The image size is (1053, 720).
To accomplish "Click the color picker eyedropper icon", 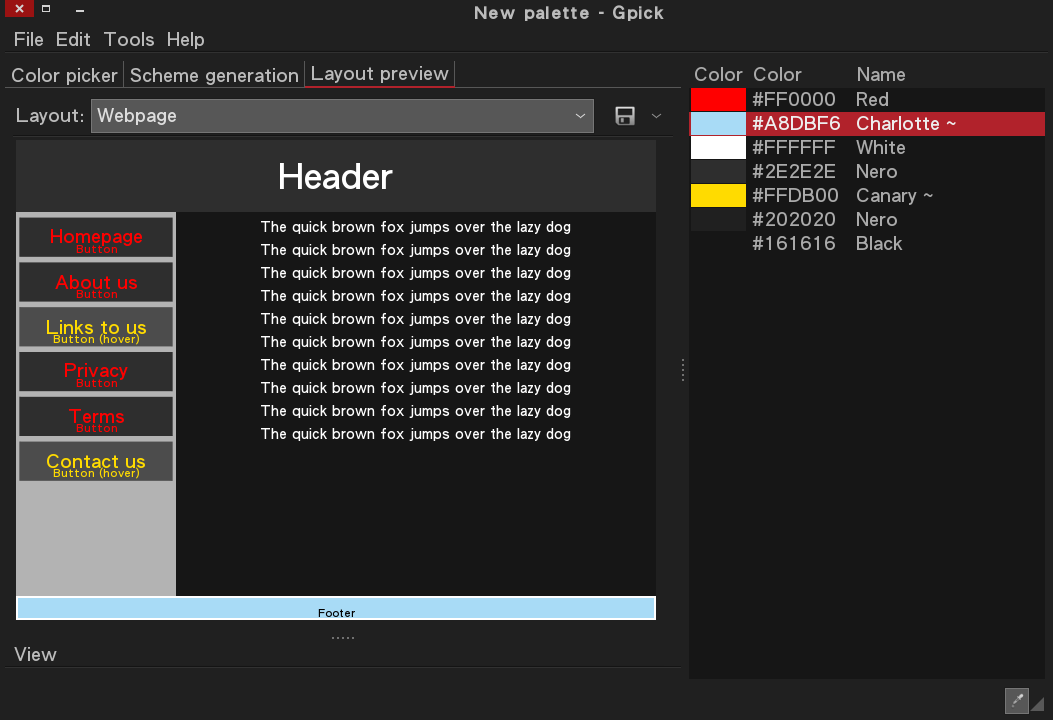I will coord(1016,700).
